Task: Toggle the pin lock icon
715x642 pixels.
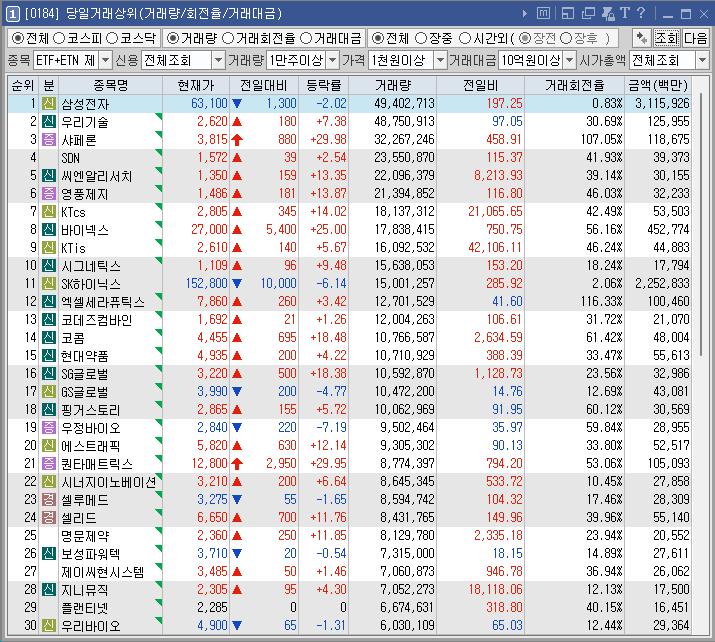Action: pos(608,14)
